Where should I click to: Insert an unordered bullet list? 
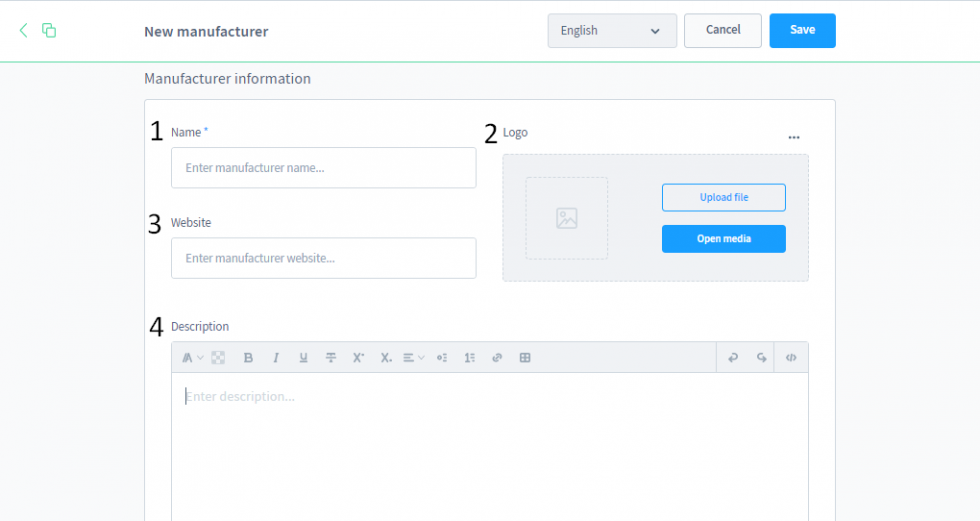(x=442, y=358)
